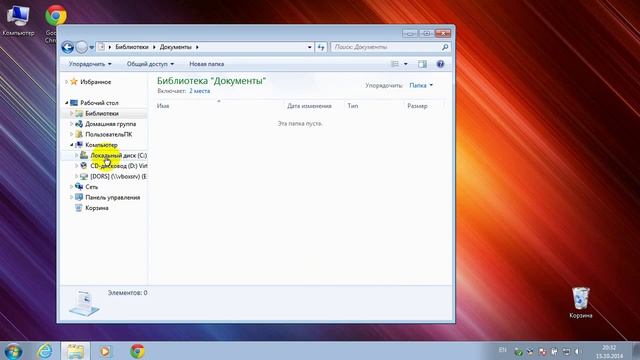Click the Forward navigation arrow
Screen dimensions: 640x360
[x=82, y=47]
